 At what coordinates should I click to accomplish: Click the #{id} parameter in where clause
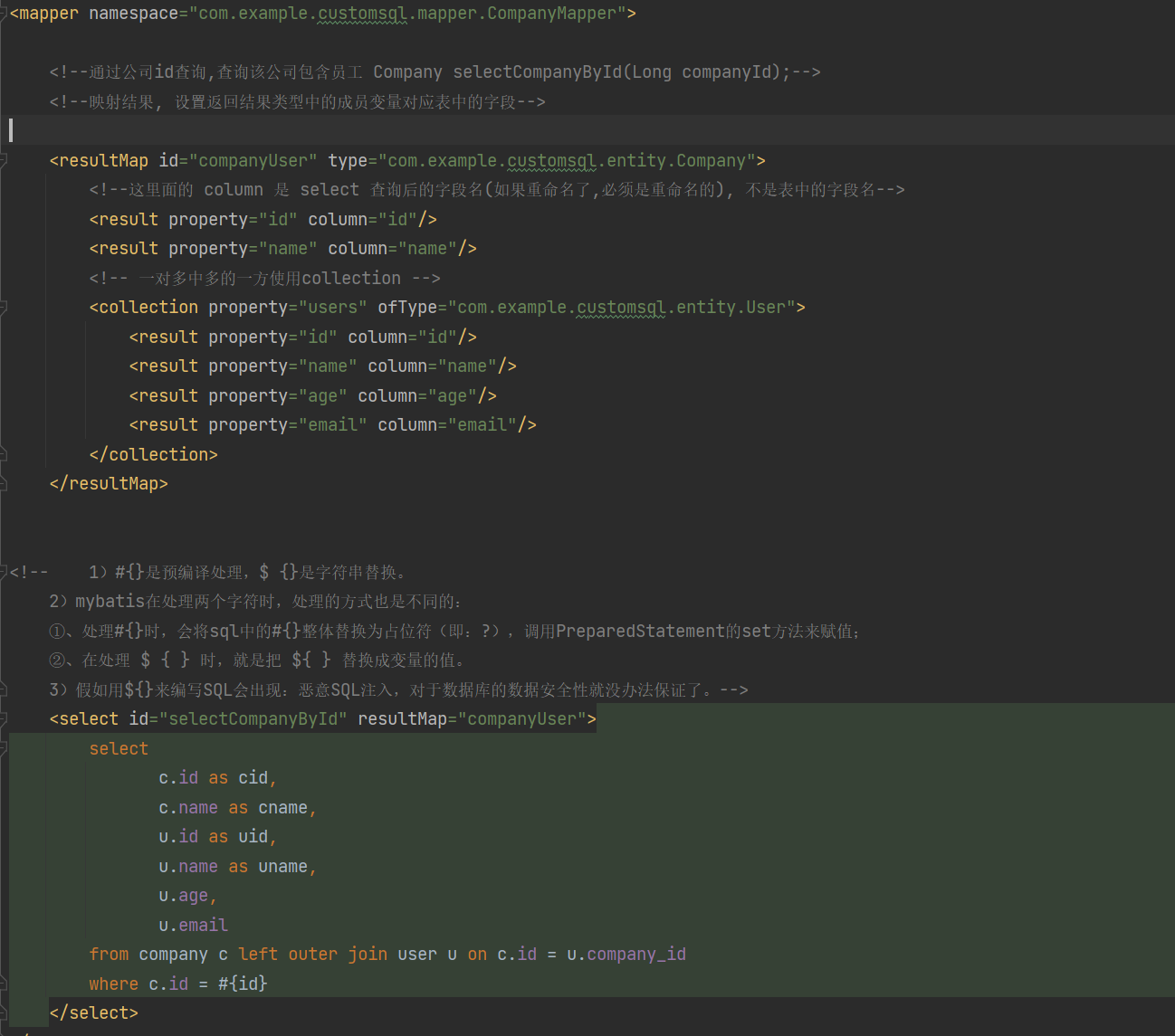243,984
